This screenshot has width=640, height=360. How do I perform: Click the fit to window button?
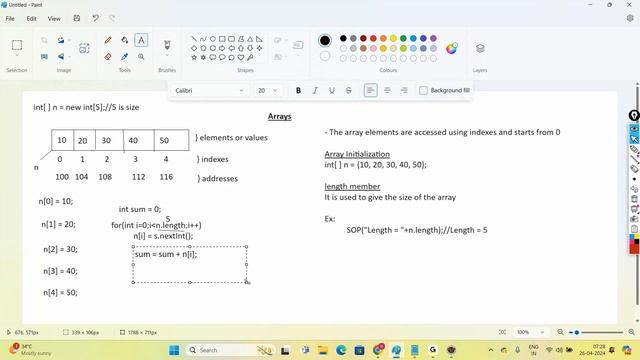(x=502, y=332)
